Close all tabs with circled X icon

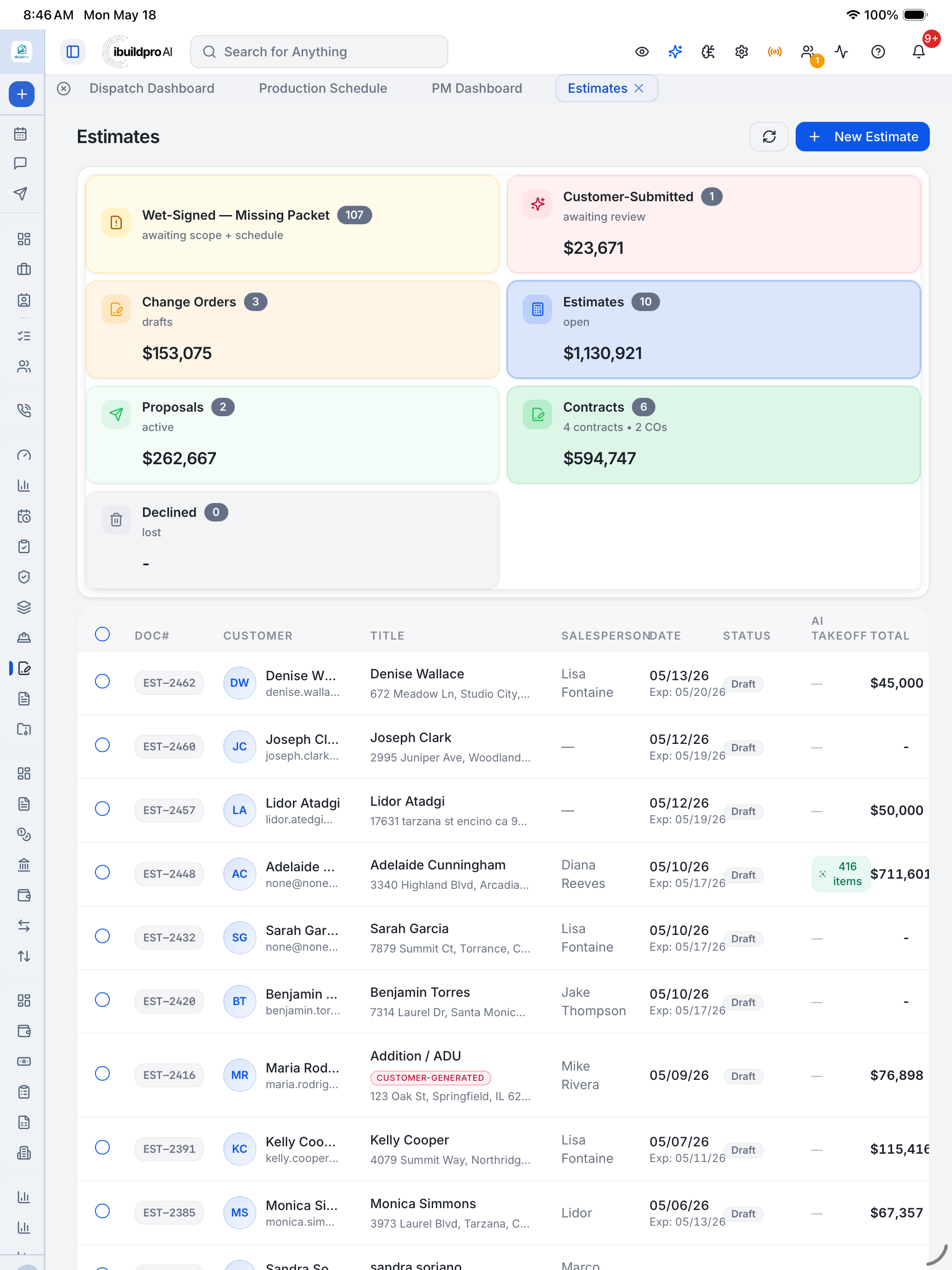(x=64, y=89)
